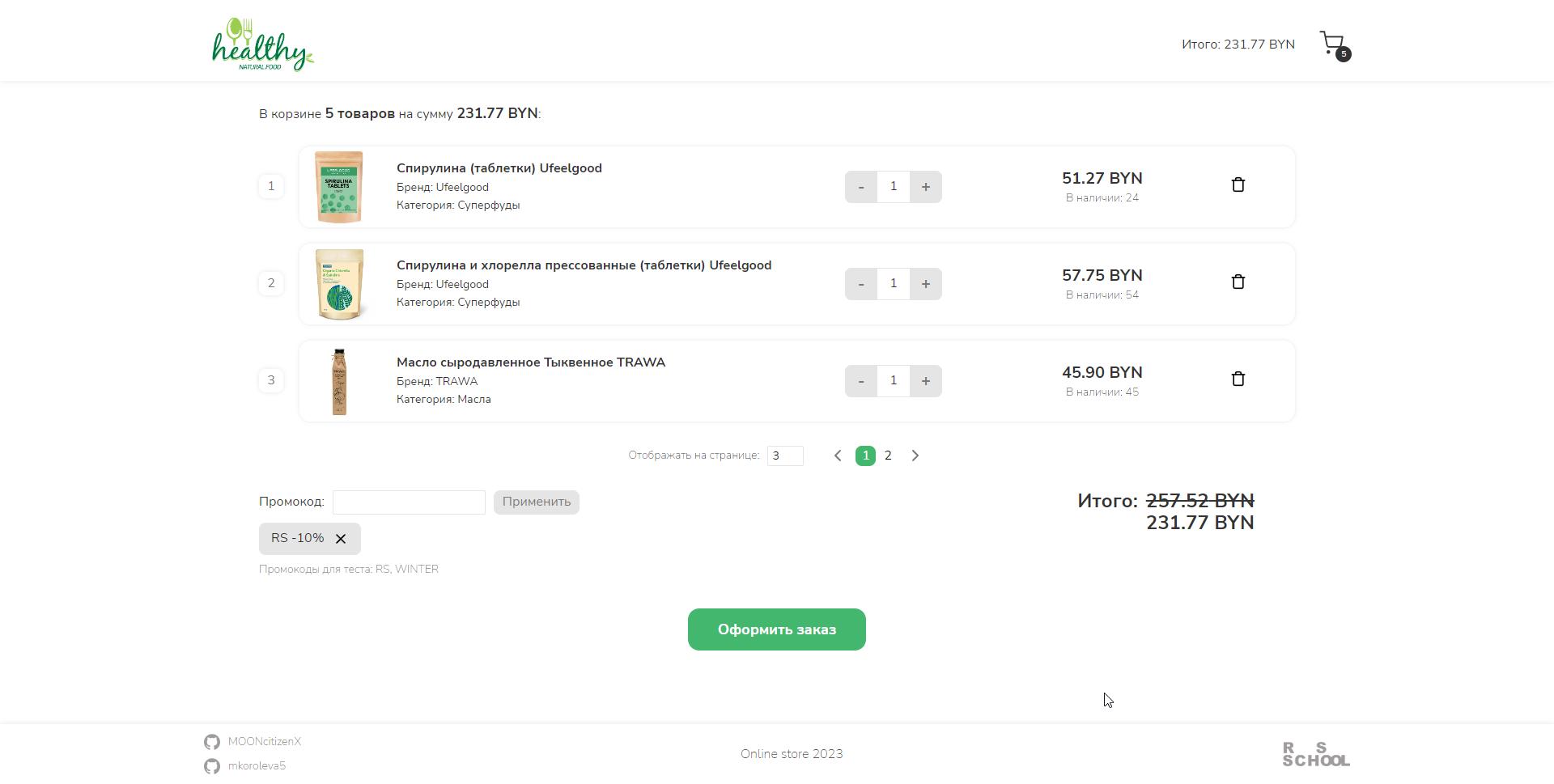Switch to page 2 in pagination
The height and width of the screenshot is (784, 1554).
[x=888, y=456]
